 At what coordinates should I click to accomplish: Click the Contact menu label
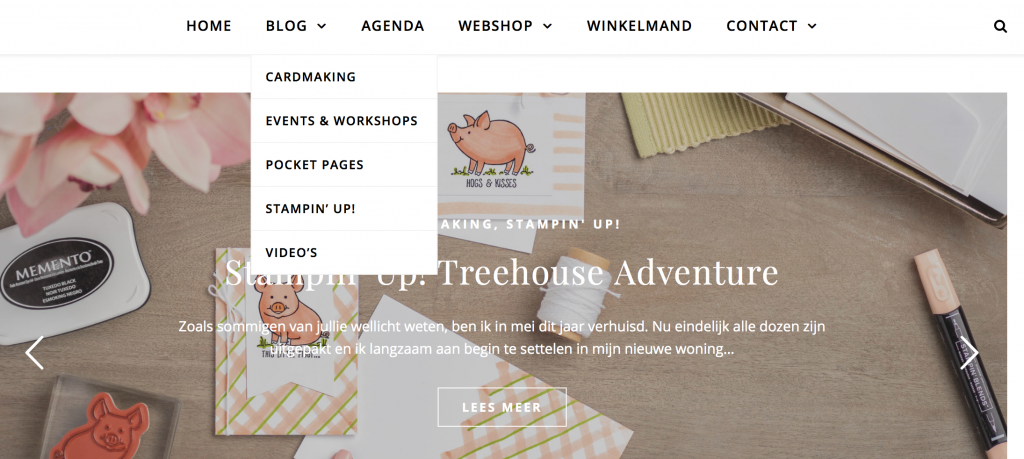click(761, 26)
